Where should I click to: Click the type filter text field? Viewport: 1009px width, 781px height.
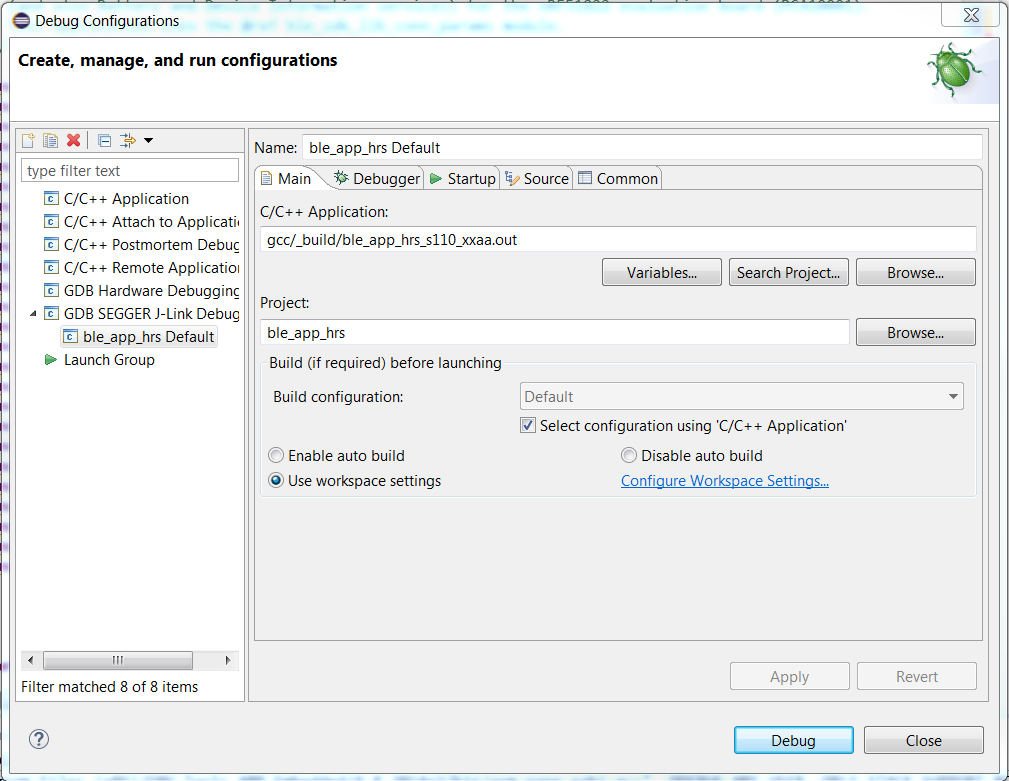pos(130,170)
